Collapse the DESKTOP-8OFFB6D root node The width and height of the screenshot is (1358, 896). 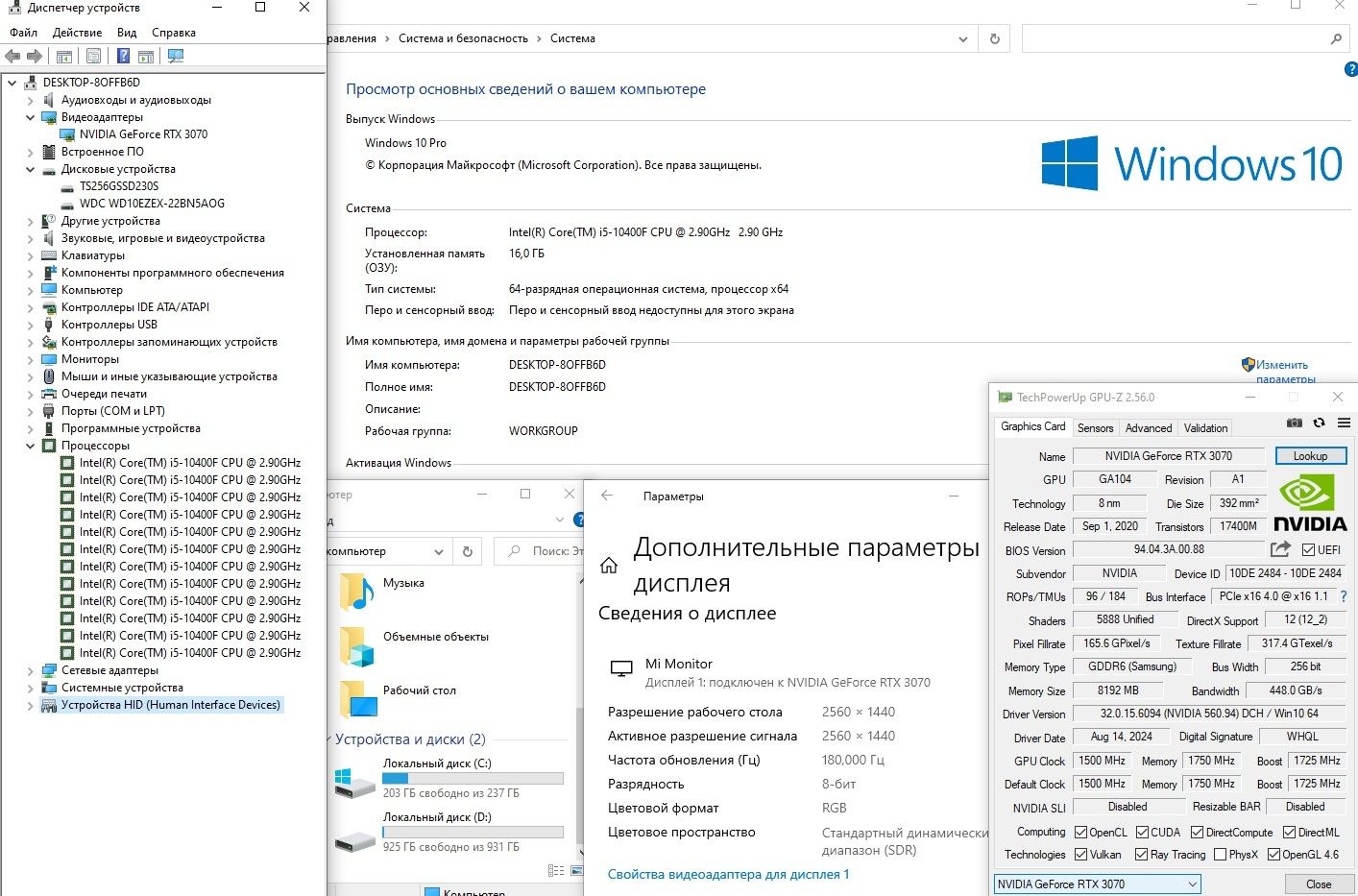12,83
